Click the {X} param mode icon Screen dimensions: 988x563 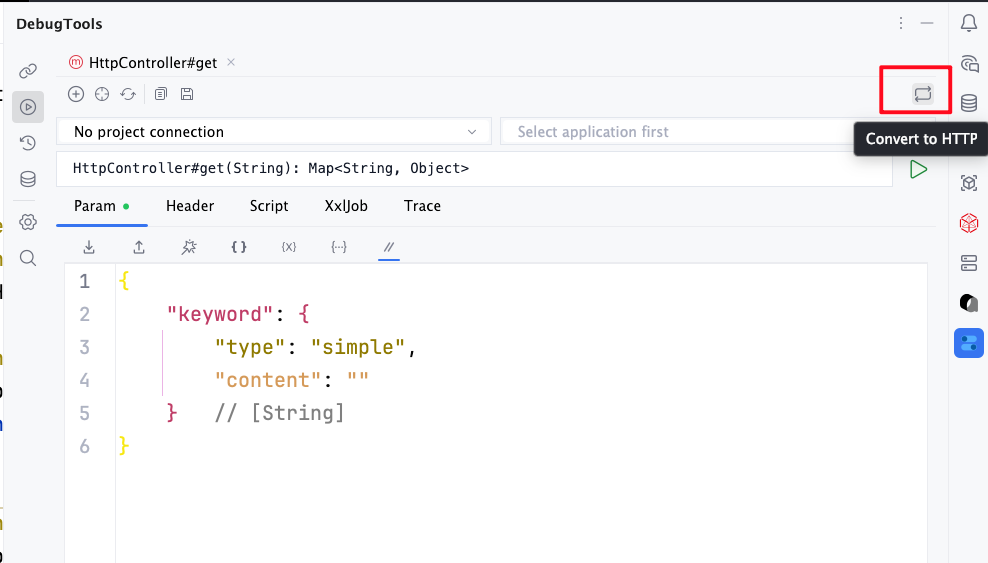289,247
